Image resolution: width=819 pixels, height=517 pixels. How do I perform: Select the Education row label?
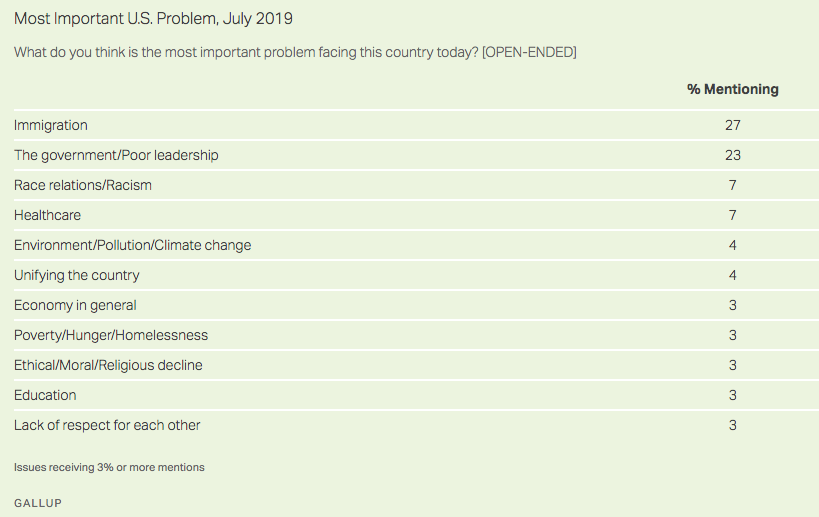click(x=45, y=395)
